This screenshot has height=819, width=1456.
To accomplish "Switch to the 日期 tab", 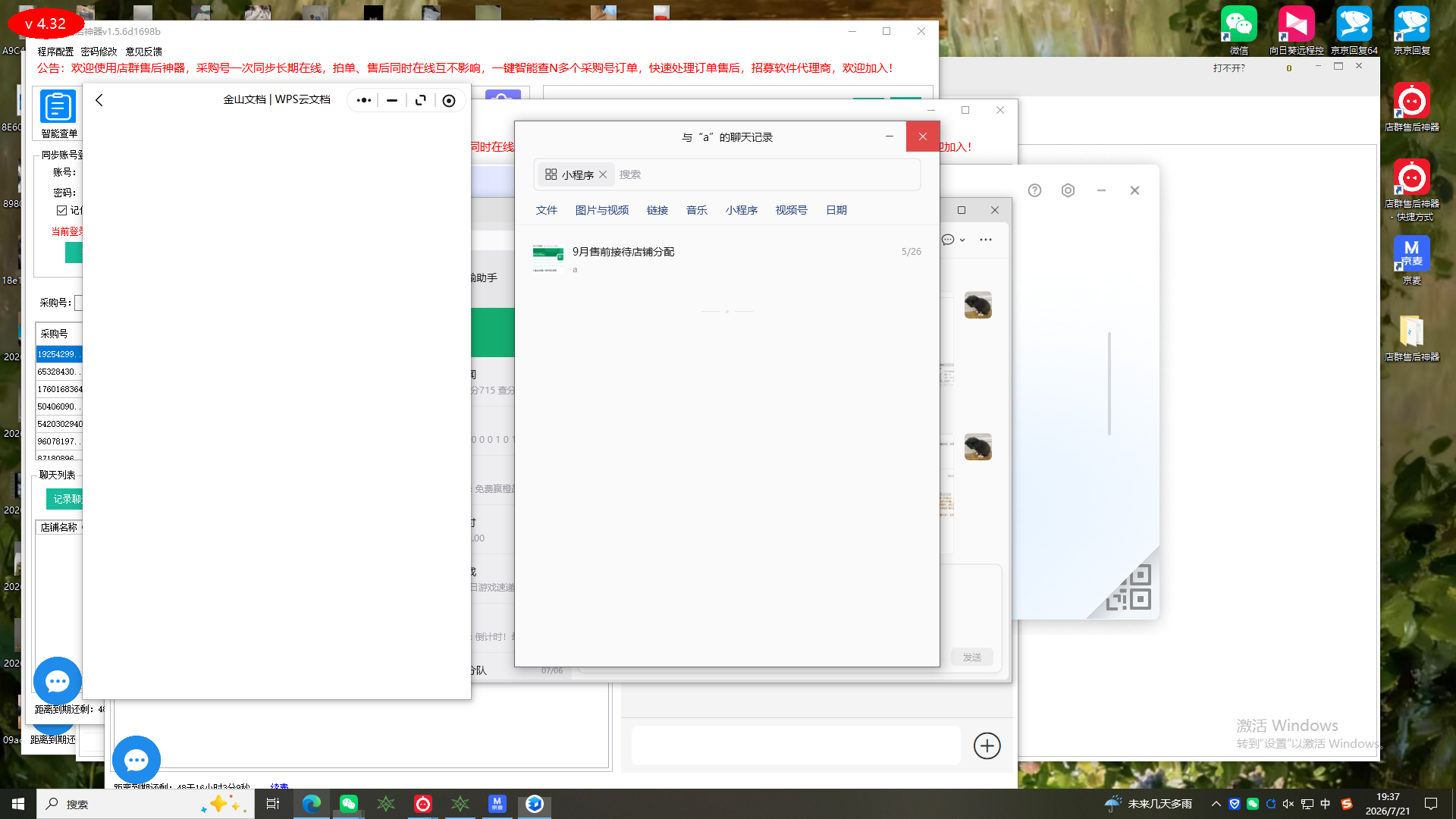I will pyautogui.click(x=836, y=210).
